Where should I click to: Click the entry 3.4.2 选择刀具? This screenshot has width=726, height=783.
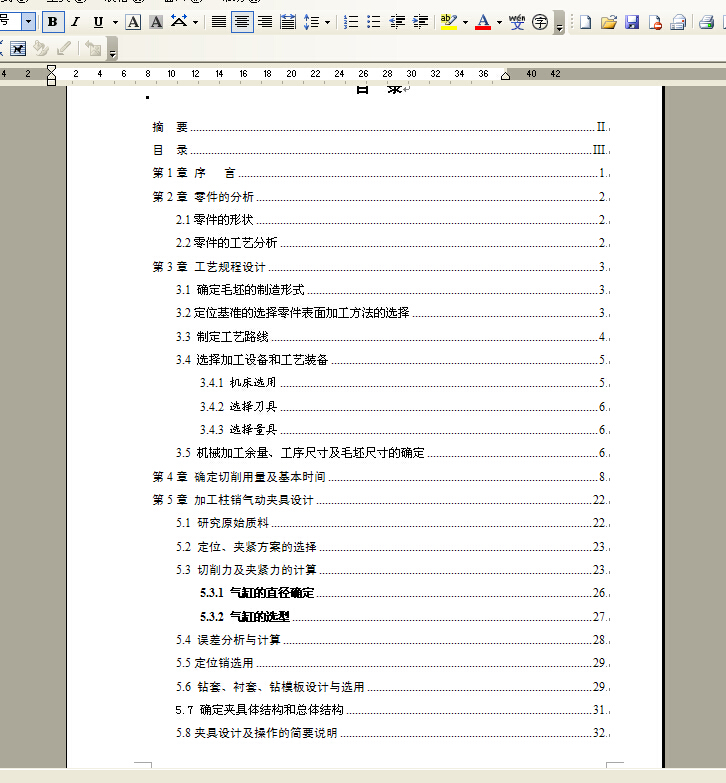pos(238,406)
